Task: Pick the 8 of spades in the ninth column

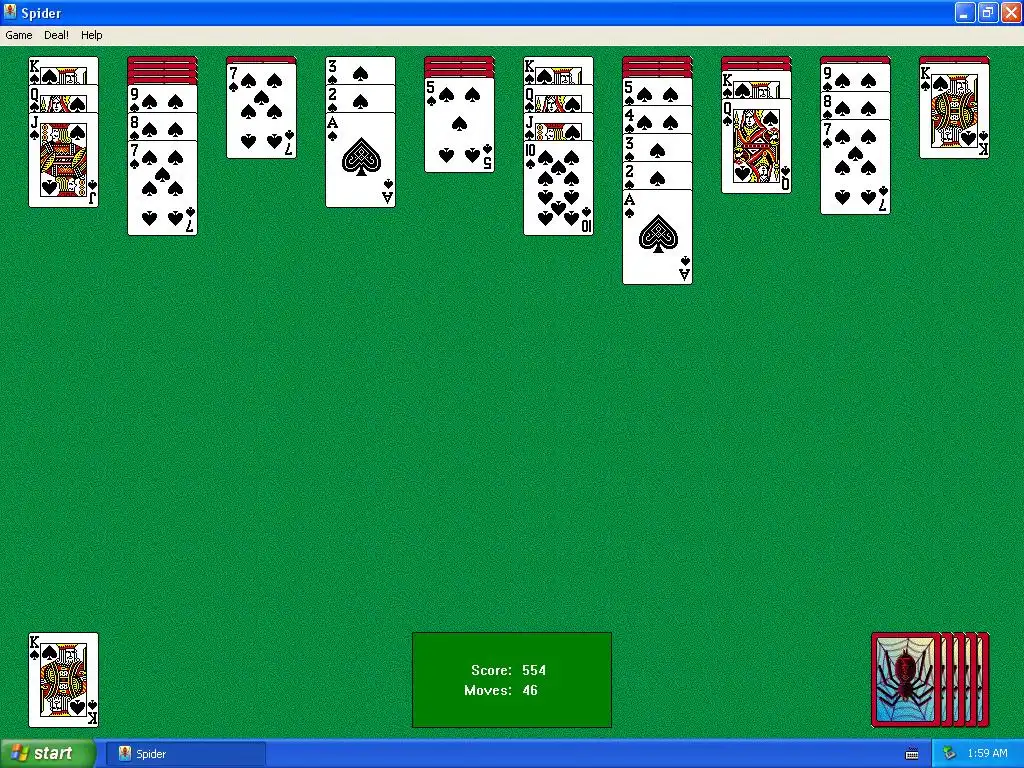Action: point(856,105)
